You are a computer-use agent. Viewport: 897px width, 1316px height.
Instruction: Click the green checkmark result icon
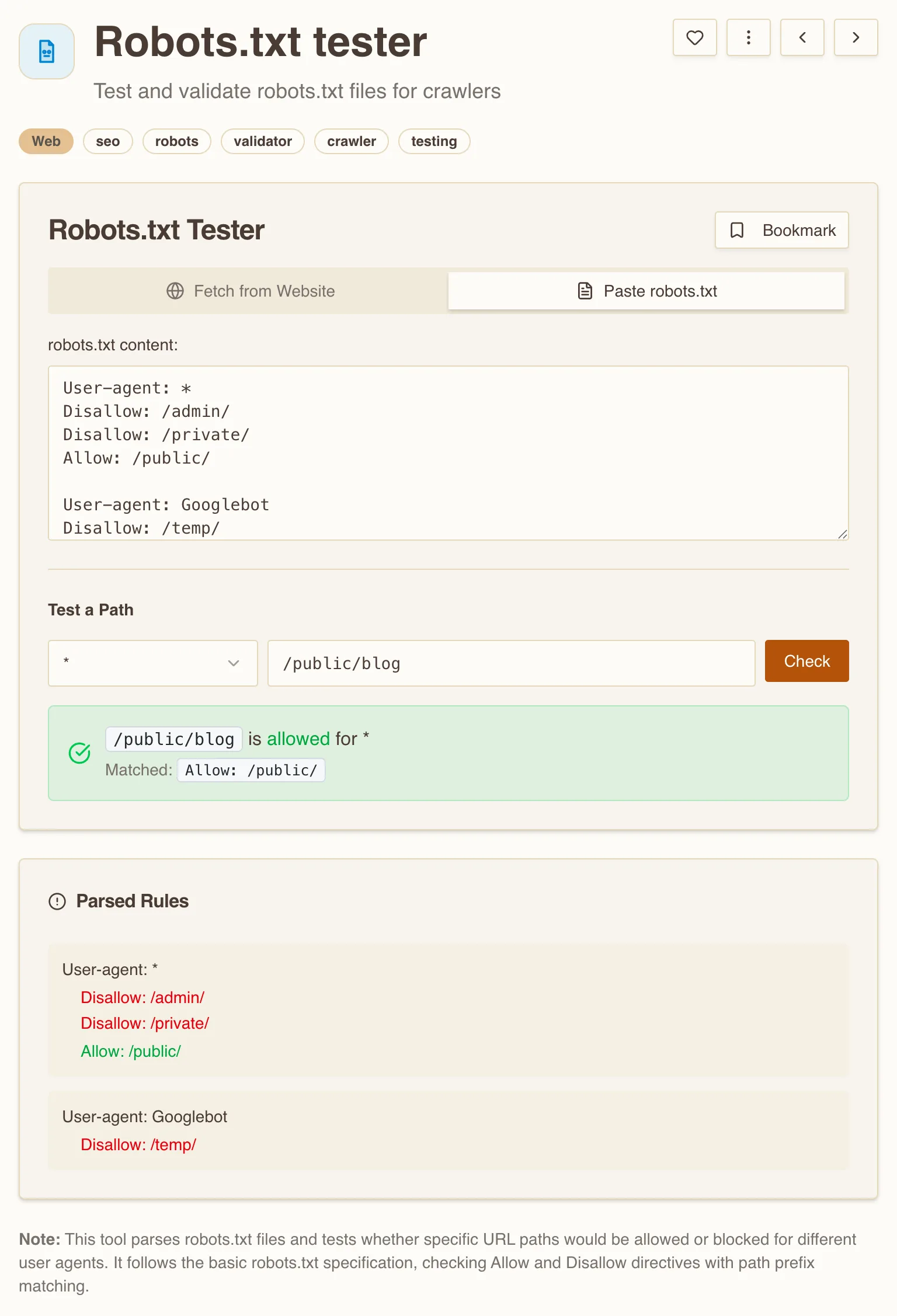coord(79,753)
